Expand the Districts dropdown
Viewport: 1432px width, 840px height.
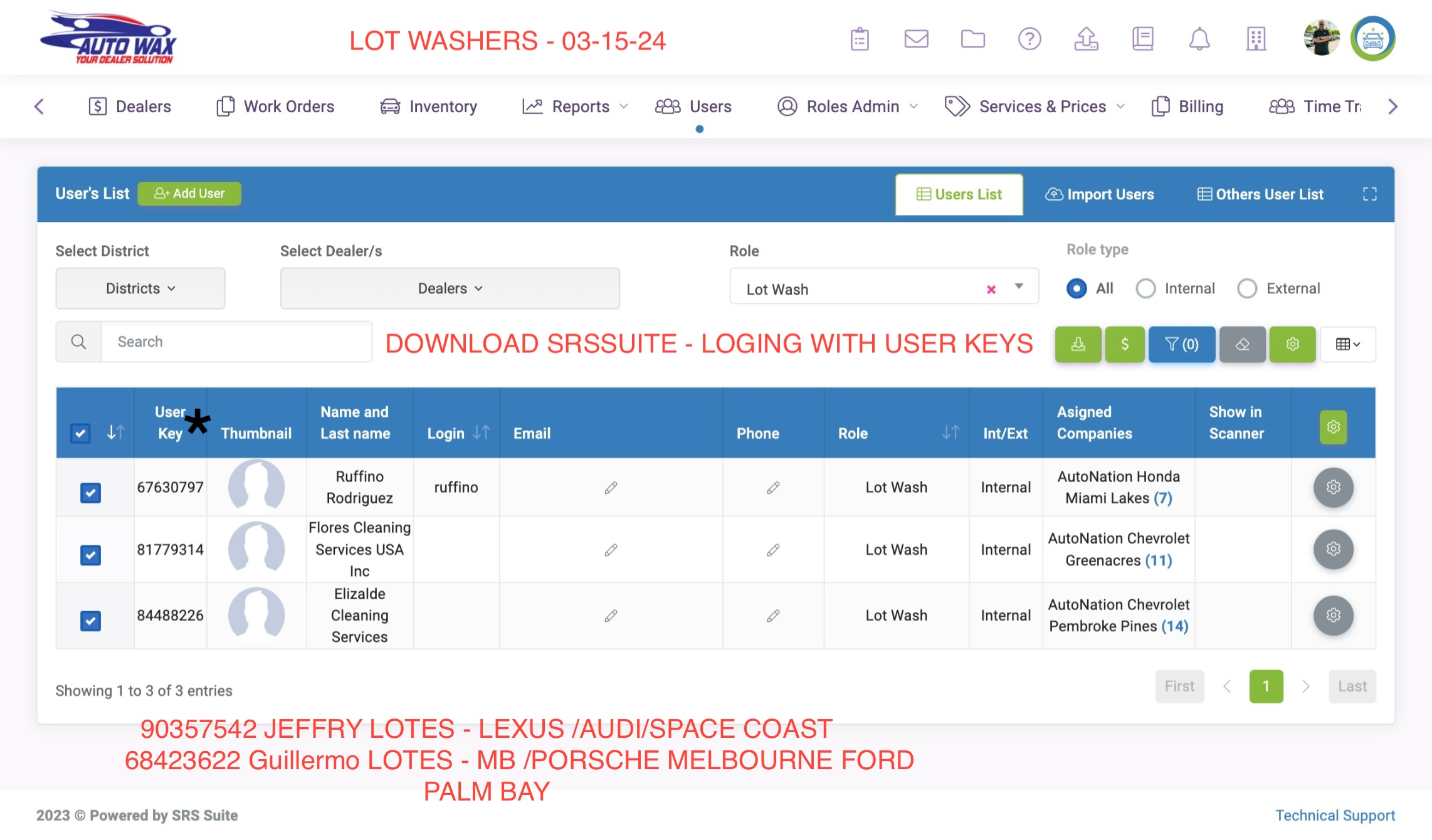[140, 288]
